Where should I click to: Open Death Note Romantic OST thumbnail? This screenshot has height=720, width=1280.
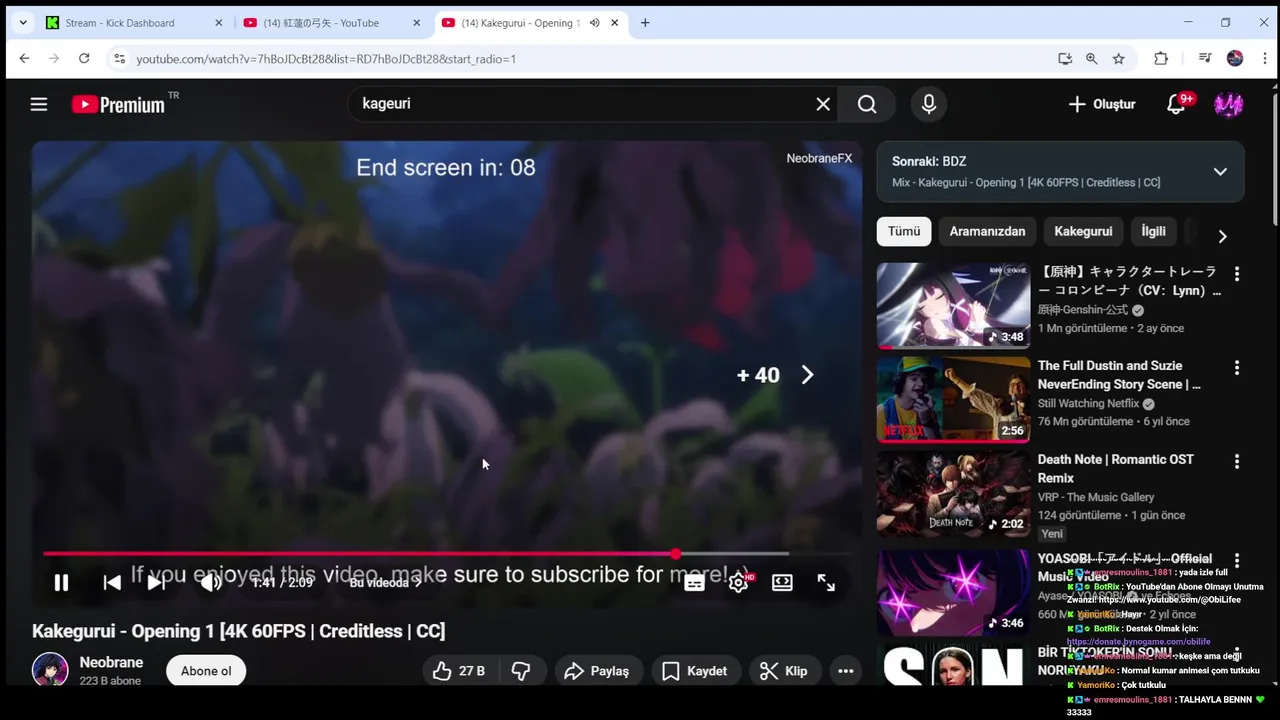click(x=953, y=493)
